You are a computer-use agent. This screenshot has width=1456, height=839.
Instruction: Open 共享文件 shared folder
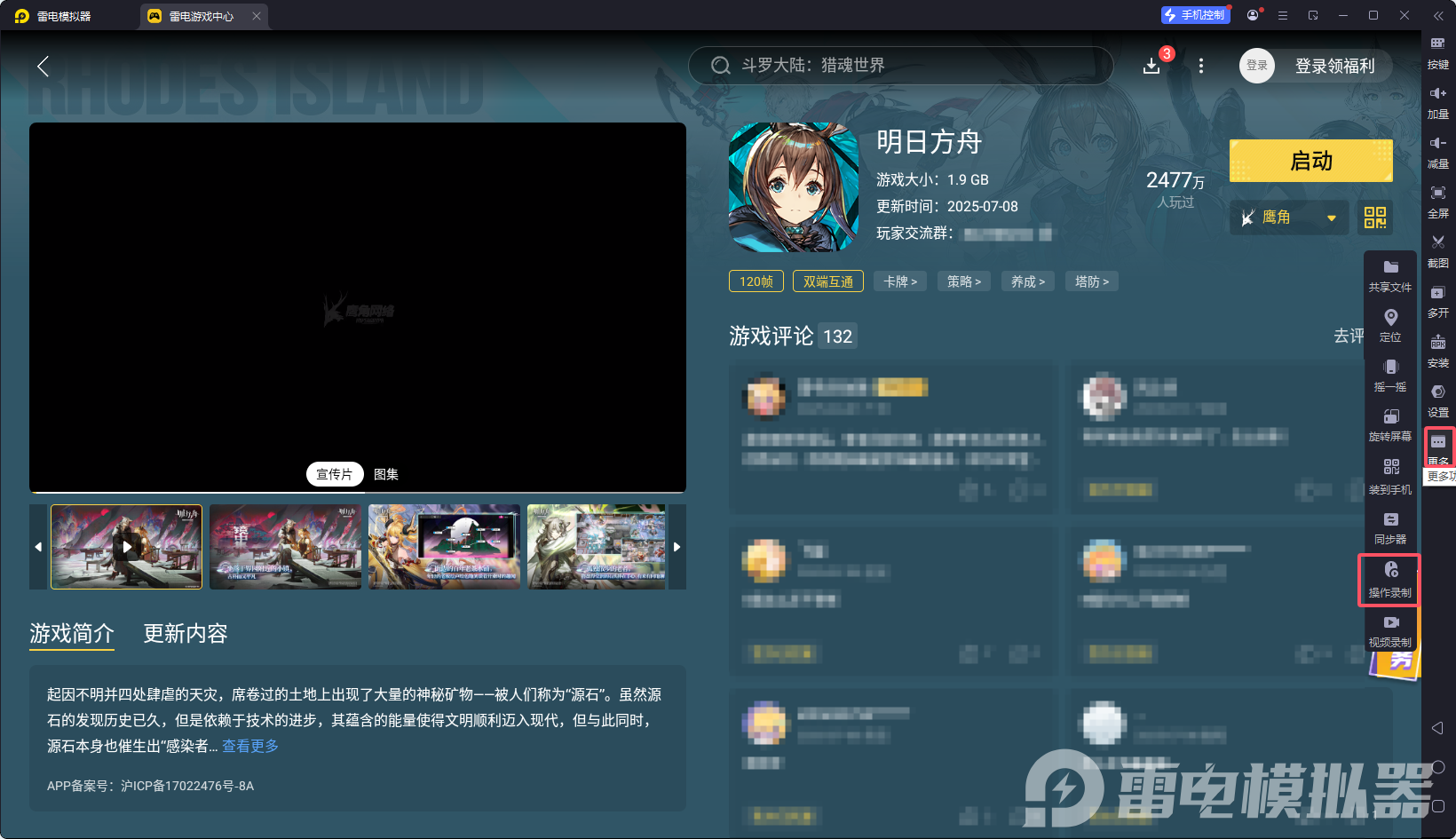point(1390,275)
